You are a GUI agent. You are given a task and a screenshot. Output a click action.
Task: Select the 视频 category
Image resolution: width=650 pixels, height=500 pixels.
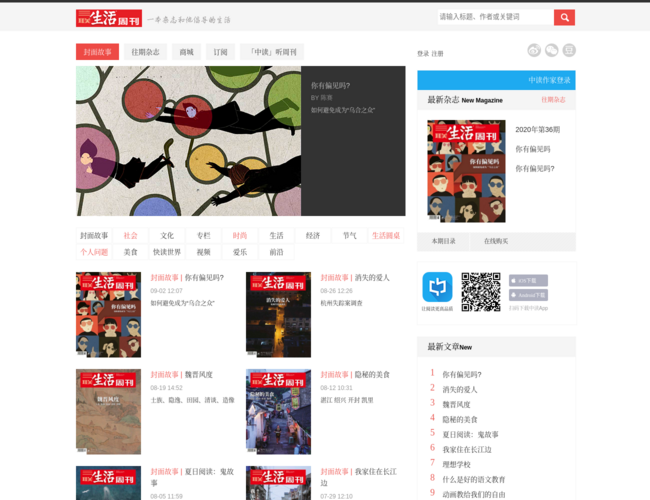(204, 252)
